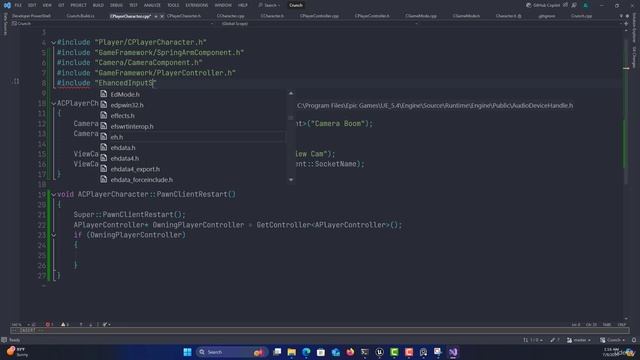Open GitHub Copilot button
640x360 pixels.
click(x=543, y=5)
